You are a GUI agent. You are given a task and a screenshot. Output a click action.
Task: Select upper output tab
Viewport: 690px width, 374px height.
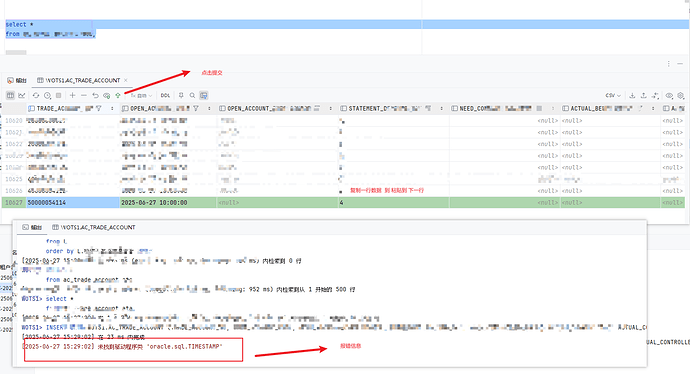17,81
